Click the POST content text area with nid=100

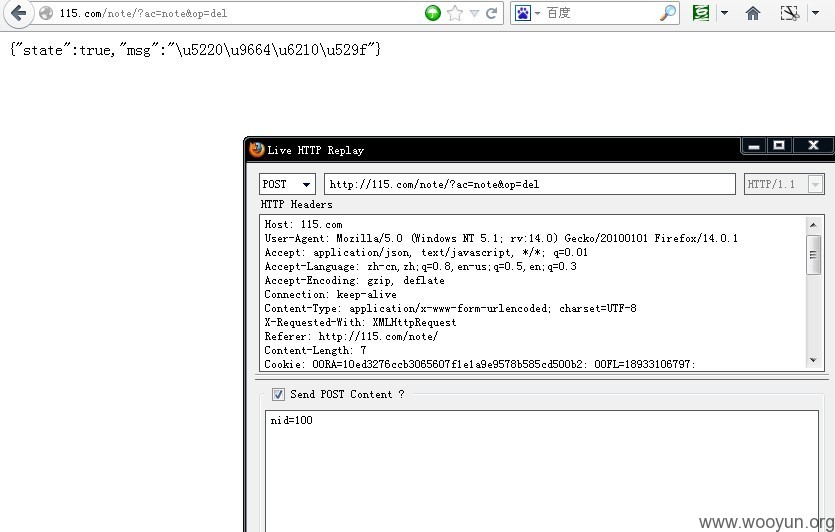point(542,471)
